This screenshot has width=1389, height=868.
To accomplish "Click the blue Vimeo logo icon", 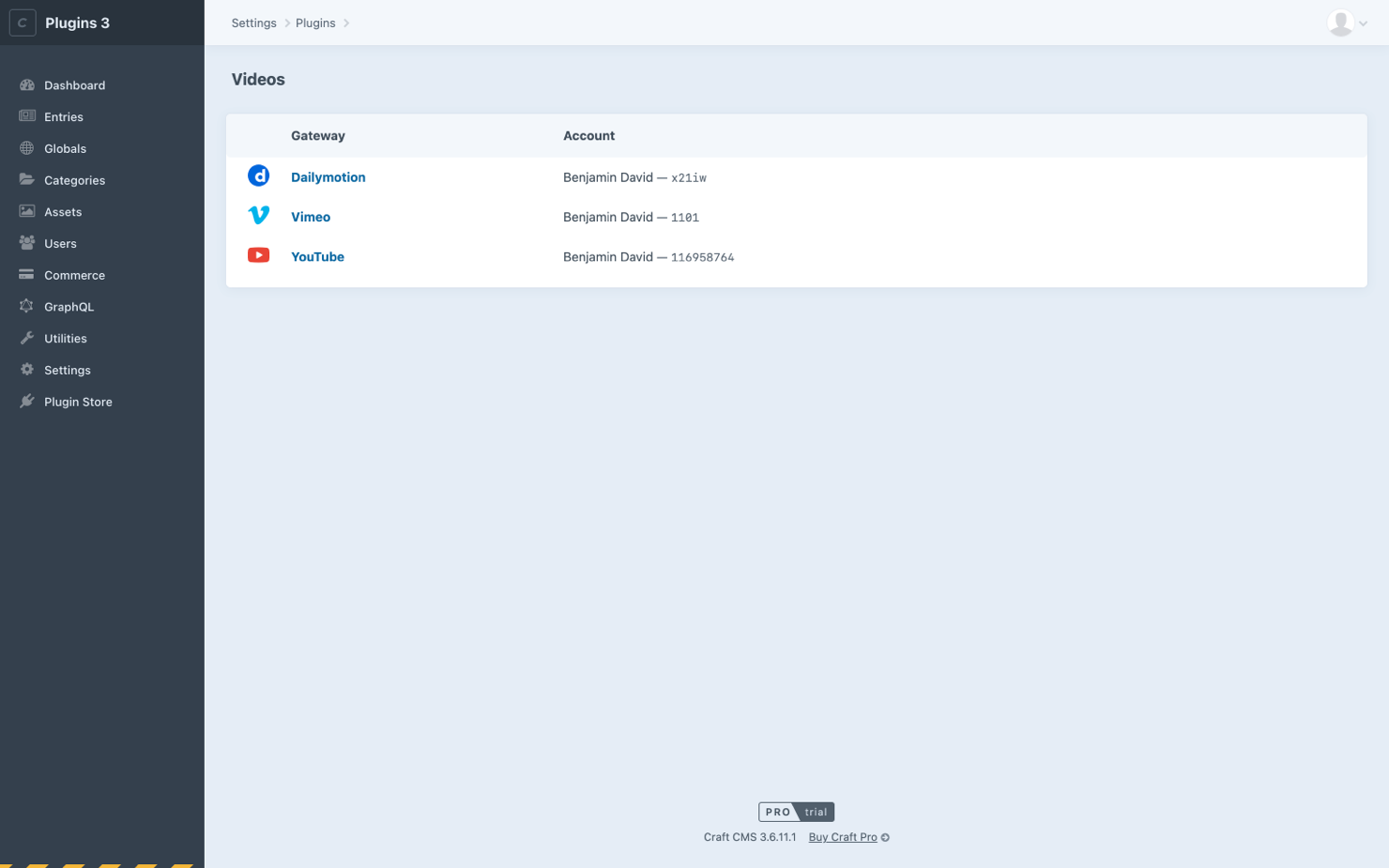I will 258,216.
